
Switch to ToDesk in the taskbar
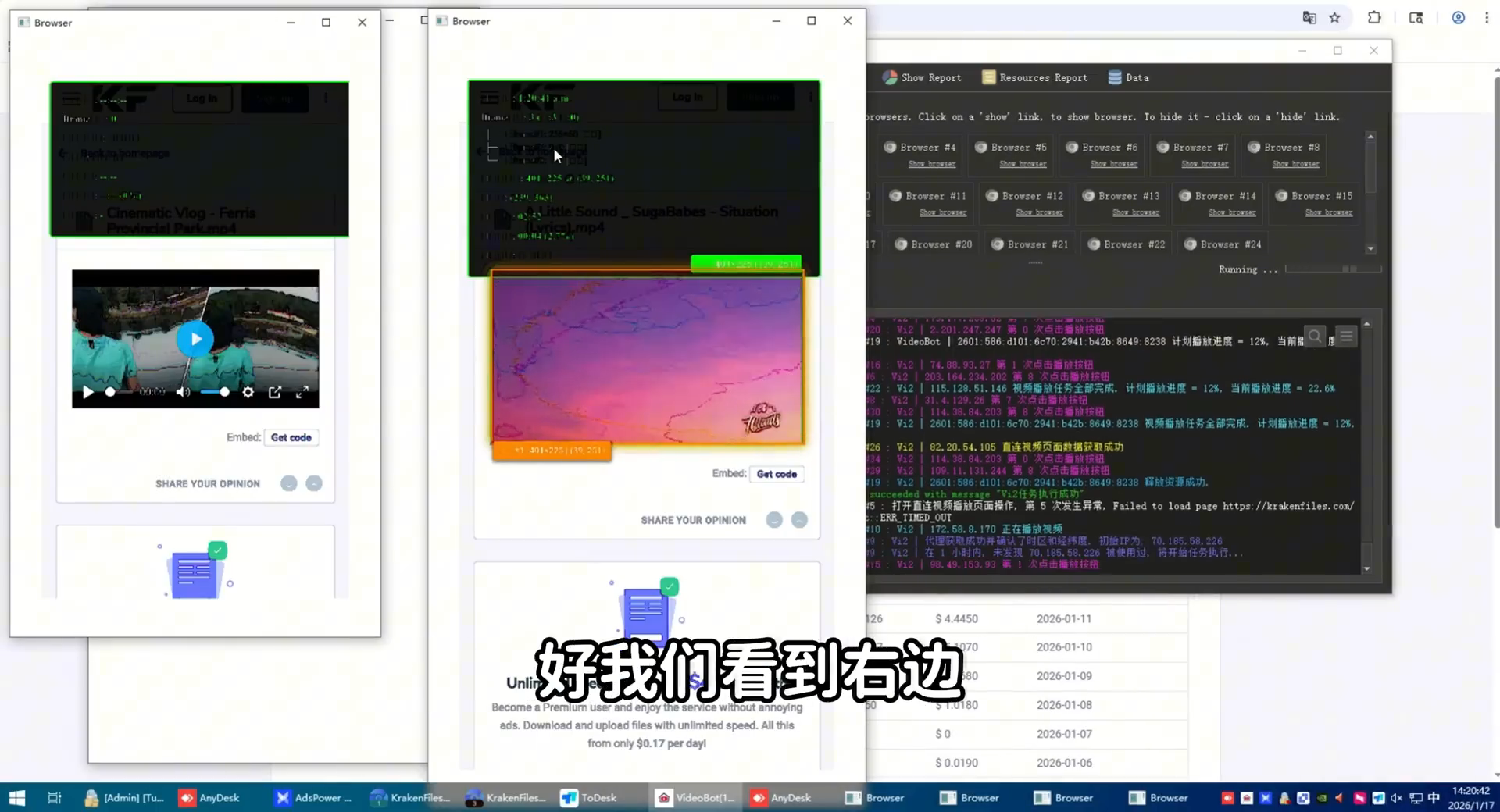589,797
